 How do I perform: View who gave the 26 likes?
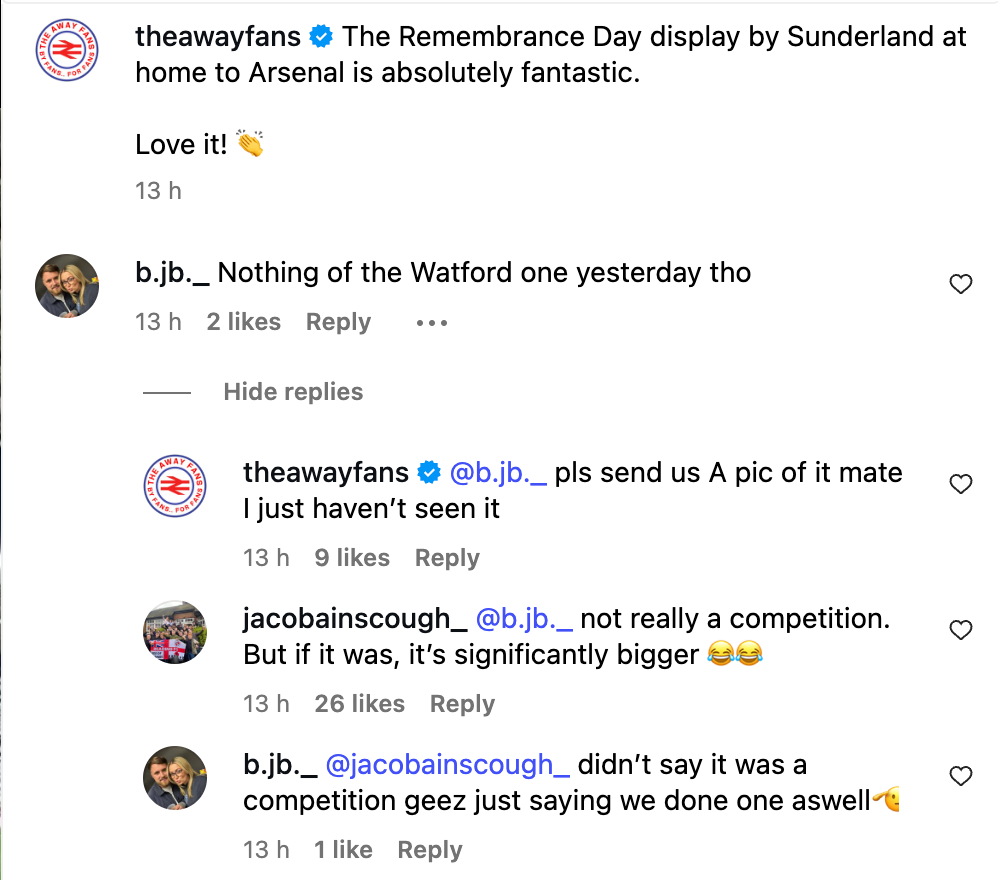pyautogui.click(x=359, y=704)
